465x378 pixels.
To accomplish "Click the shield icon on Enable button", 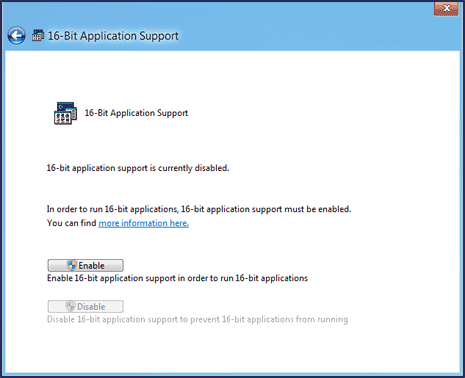I will 72,265.
